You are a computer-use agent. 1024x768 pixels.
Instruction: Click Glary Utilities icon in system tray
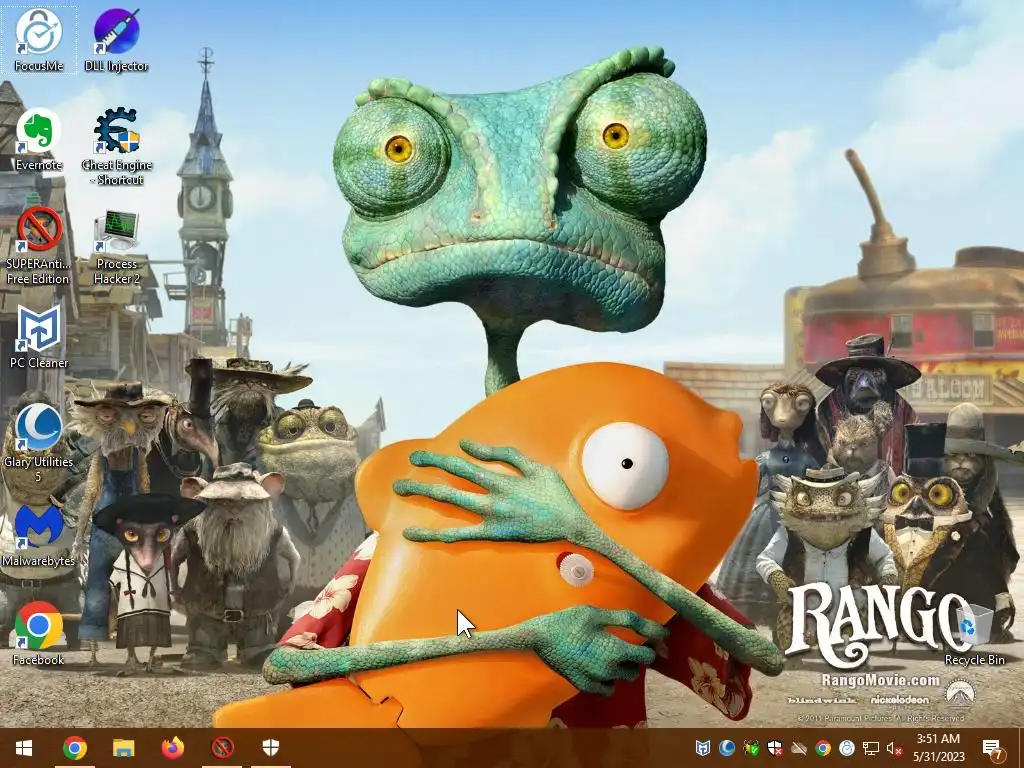[727, 748]
